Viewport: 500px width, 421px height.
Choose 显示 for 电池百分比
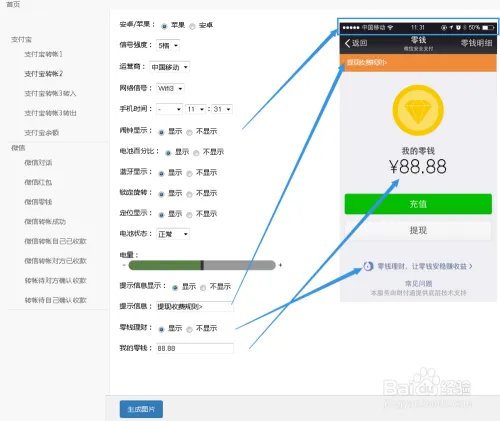(168, 153)
